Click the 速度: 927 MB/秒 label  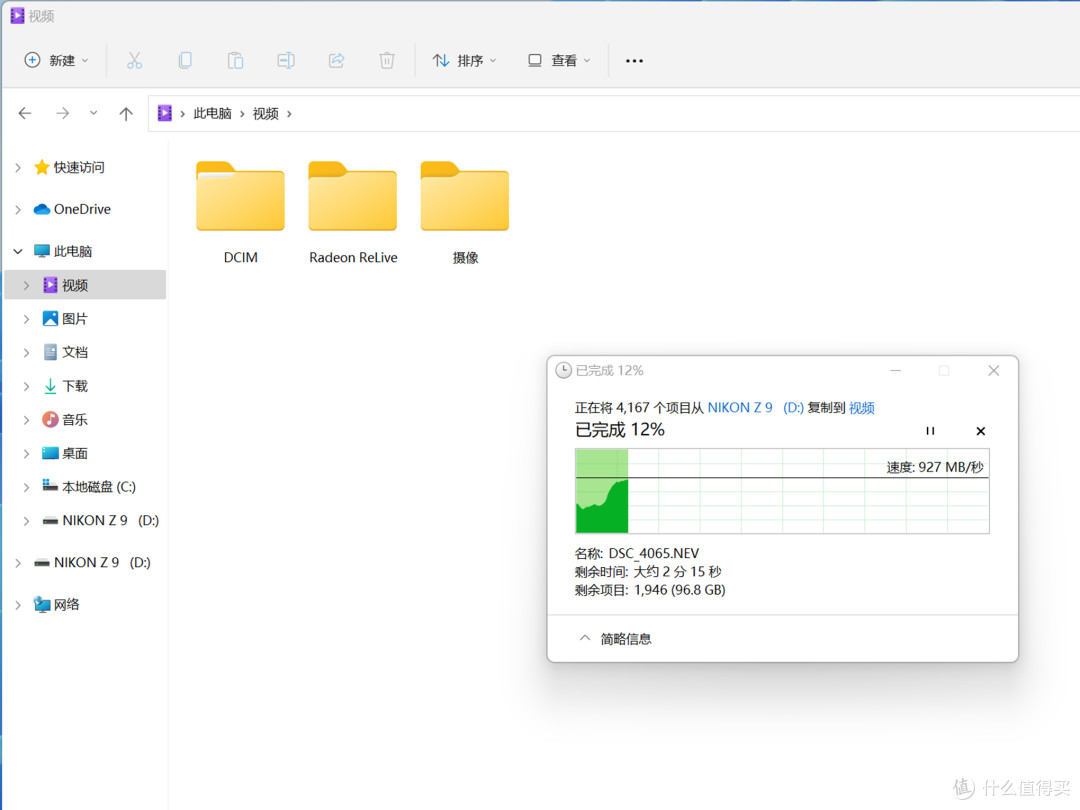[x=935, y=467]
